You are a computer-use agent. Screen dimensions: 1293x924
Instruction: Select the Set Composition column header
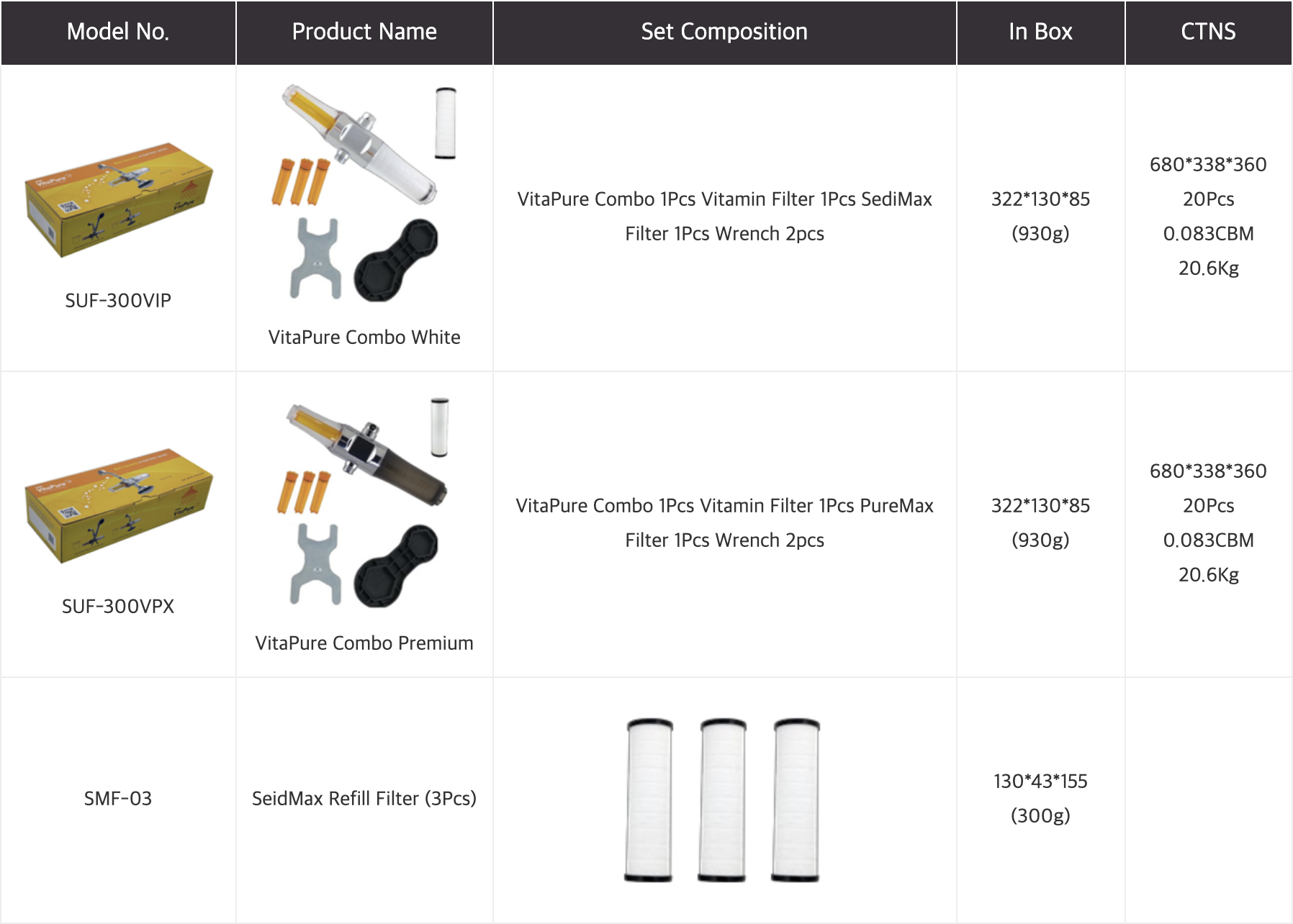(x=724, y=32)
